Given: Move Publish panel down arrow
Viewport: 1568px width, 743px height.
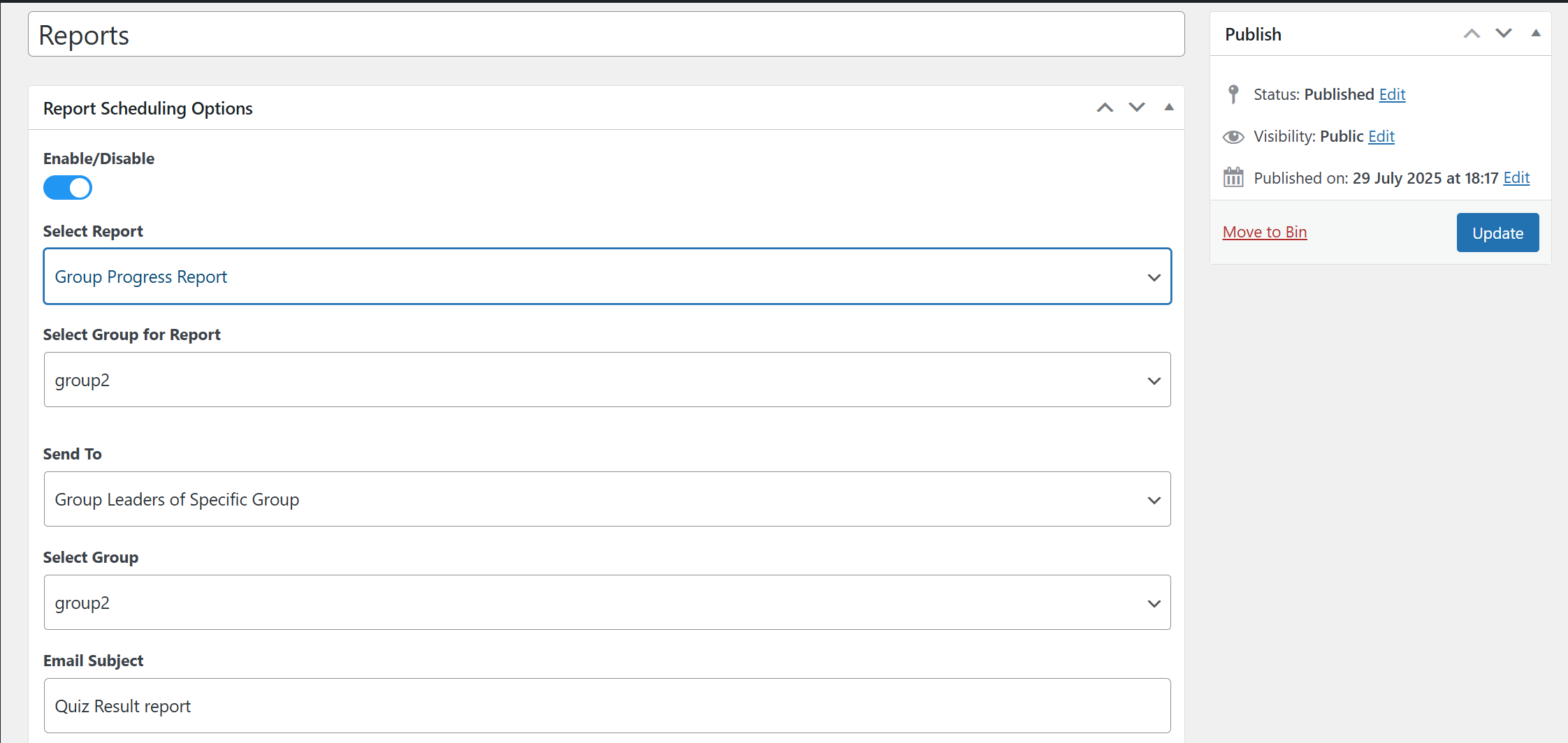Looking at the screenshot, I should point(1504,34).
